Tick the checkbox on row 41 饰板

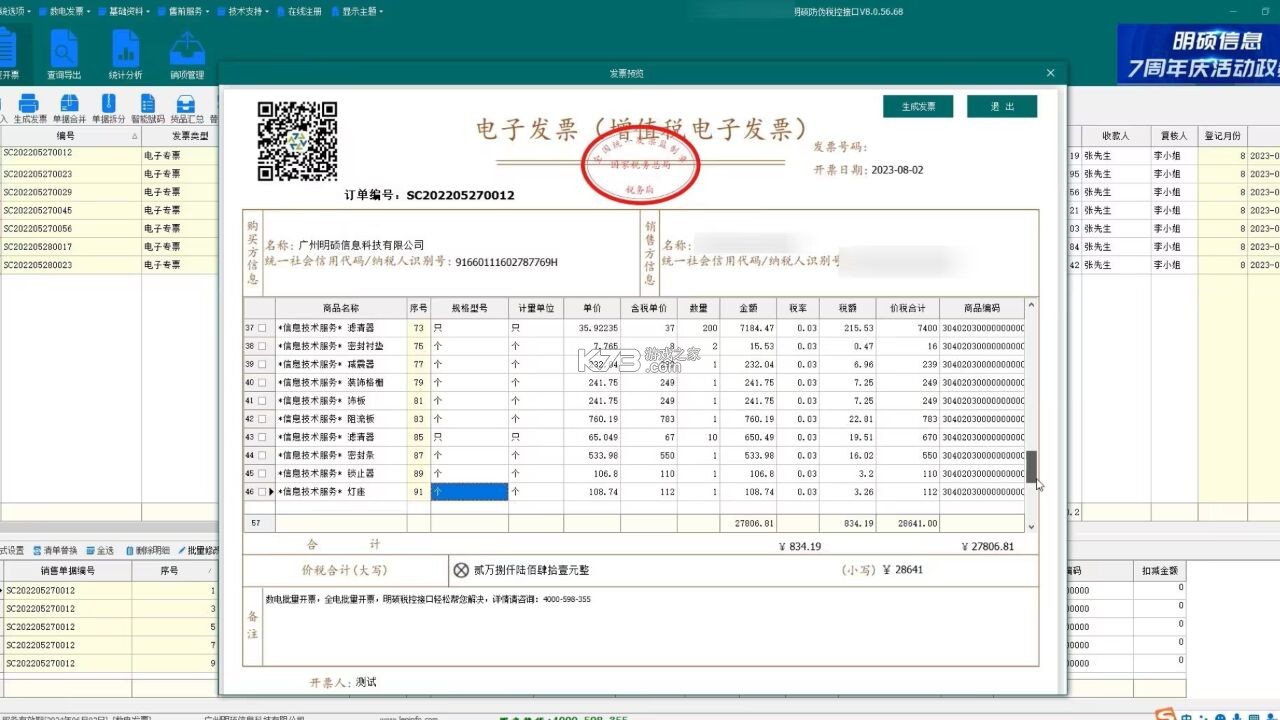(x=263, y=401)
